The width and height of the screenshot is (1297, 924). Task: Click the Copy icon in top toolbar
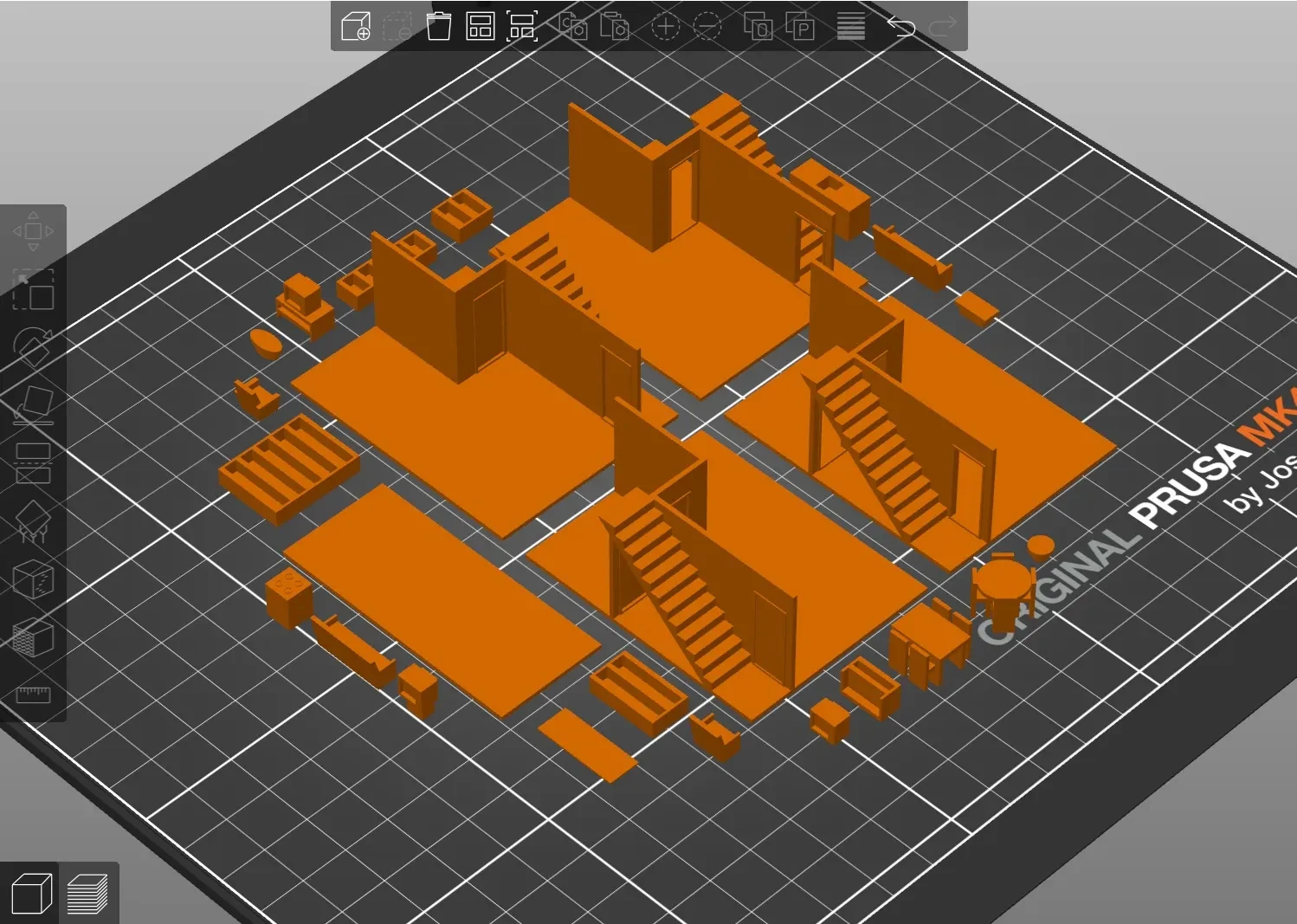pos(573,26)
